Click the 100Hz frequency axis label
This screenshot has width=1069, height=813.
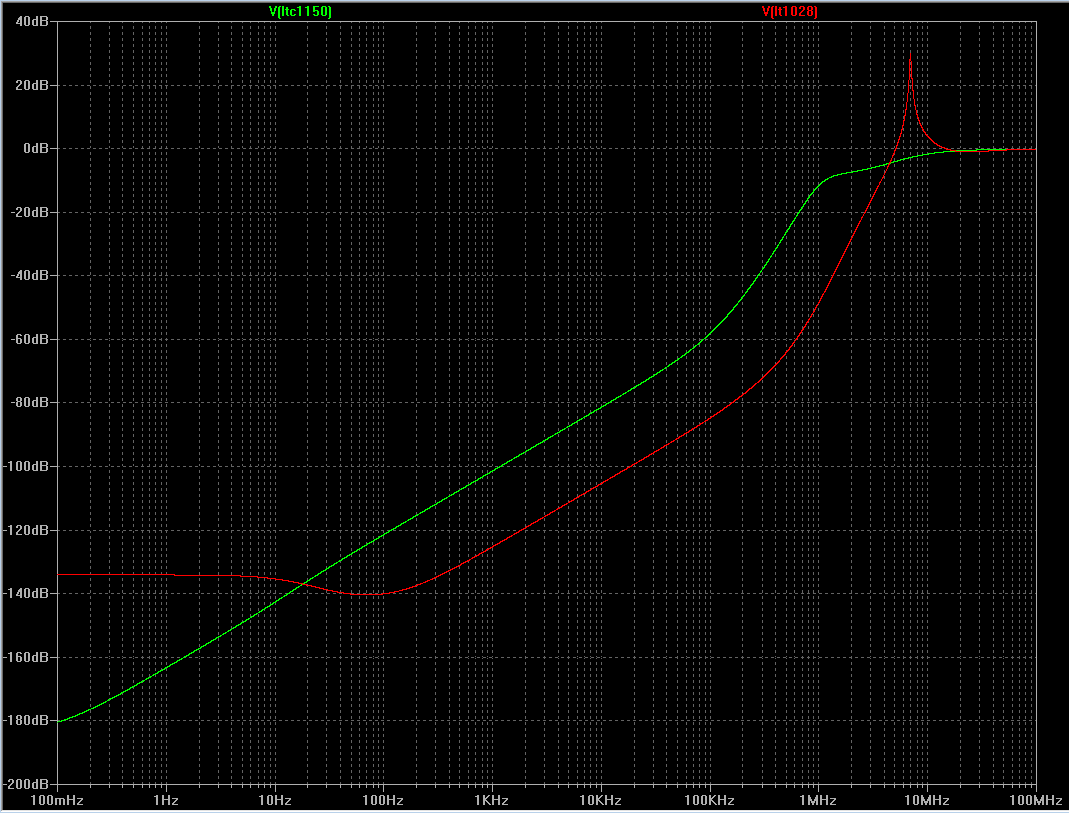383,801
